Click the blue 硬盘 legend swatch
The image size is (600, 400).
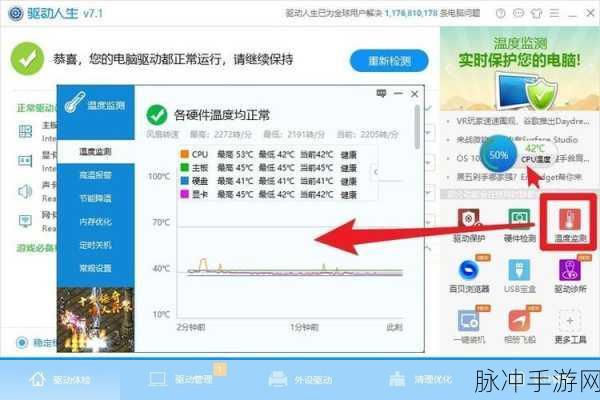(184, 181)
